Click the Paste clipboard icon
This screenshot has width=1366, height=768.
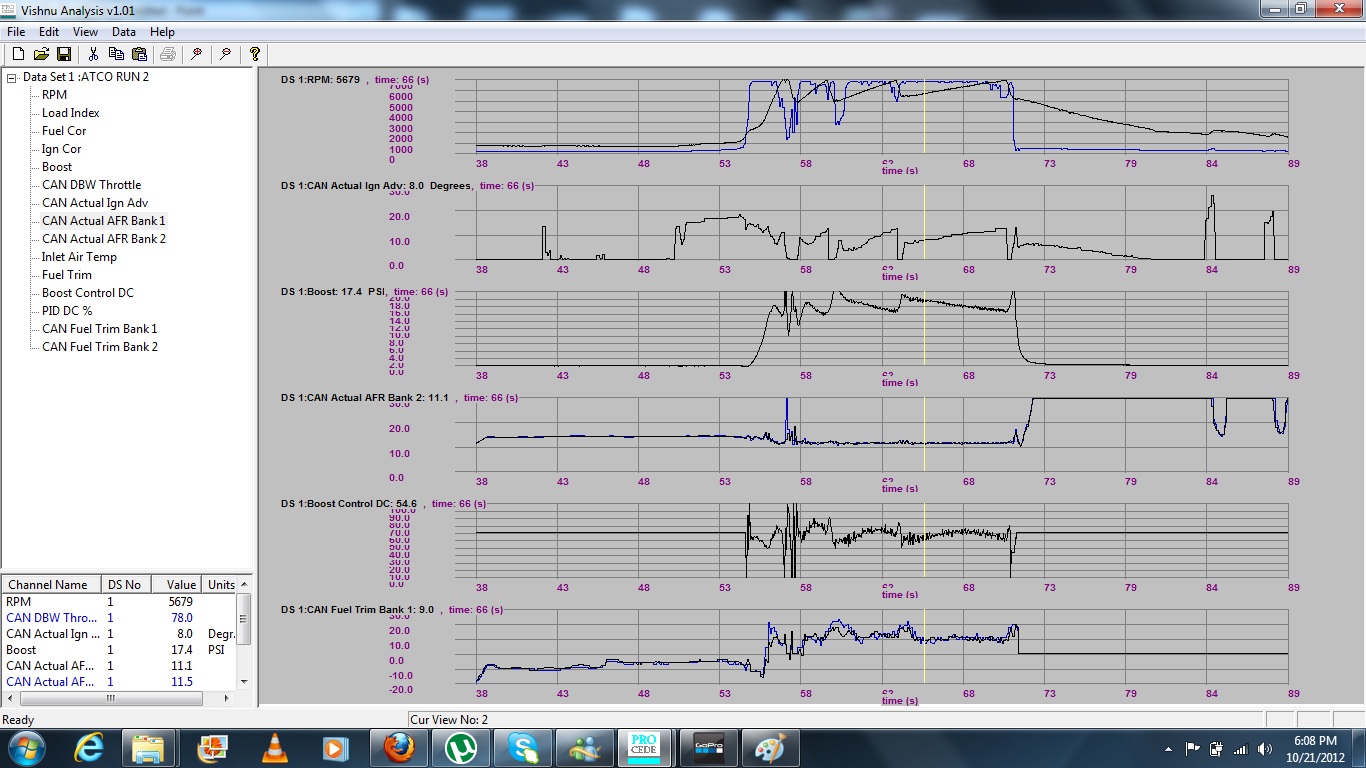click(x=139, y=54)
